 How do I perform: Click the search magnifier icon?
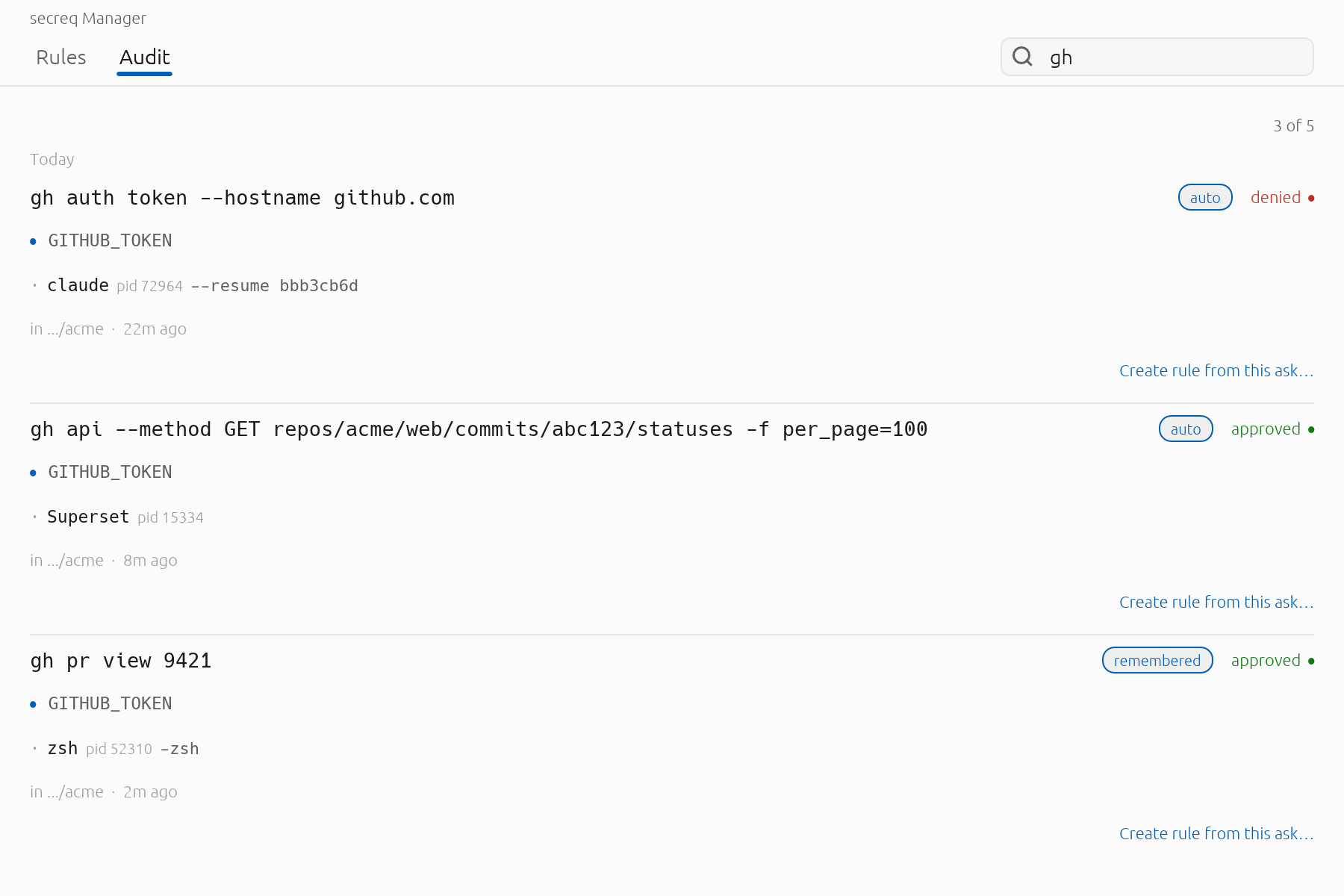pos(1022,57)
